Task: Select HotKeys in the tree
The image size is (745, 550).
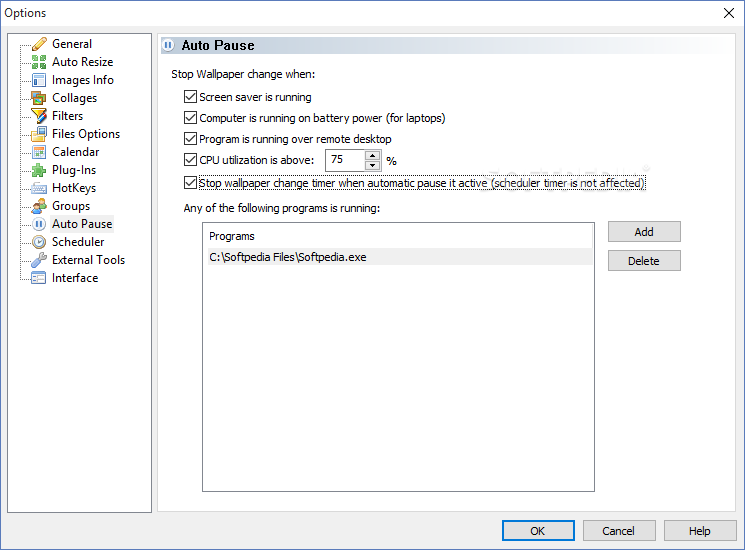Action: (x=74, y=188)
